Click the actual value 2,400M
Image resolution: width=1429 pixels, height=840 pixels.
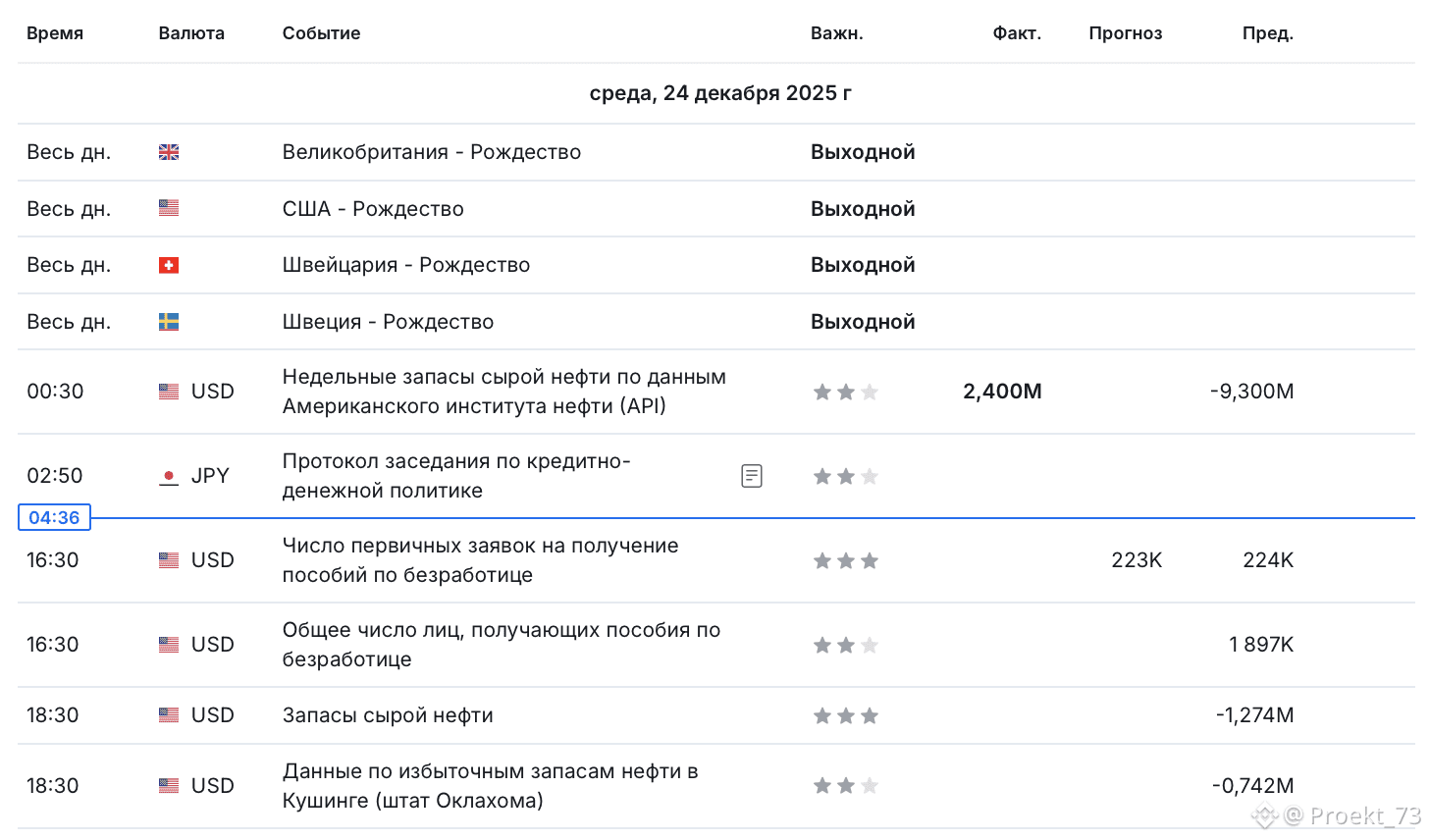(1002, 392)
